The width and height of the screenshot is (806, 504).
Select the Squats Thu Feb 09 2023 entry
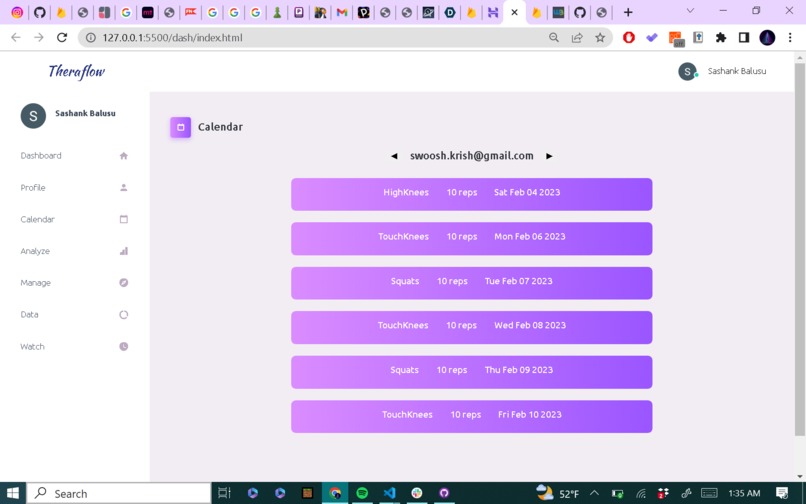pyautogui.click(x=471, y=372)
